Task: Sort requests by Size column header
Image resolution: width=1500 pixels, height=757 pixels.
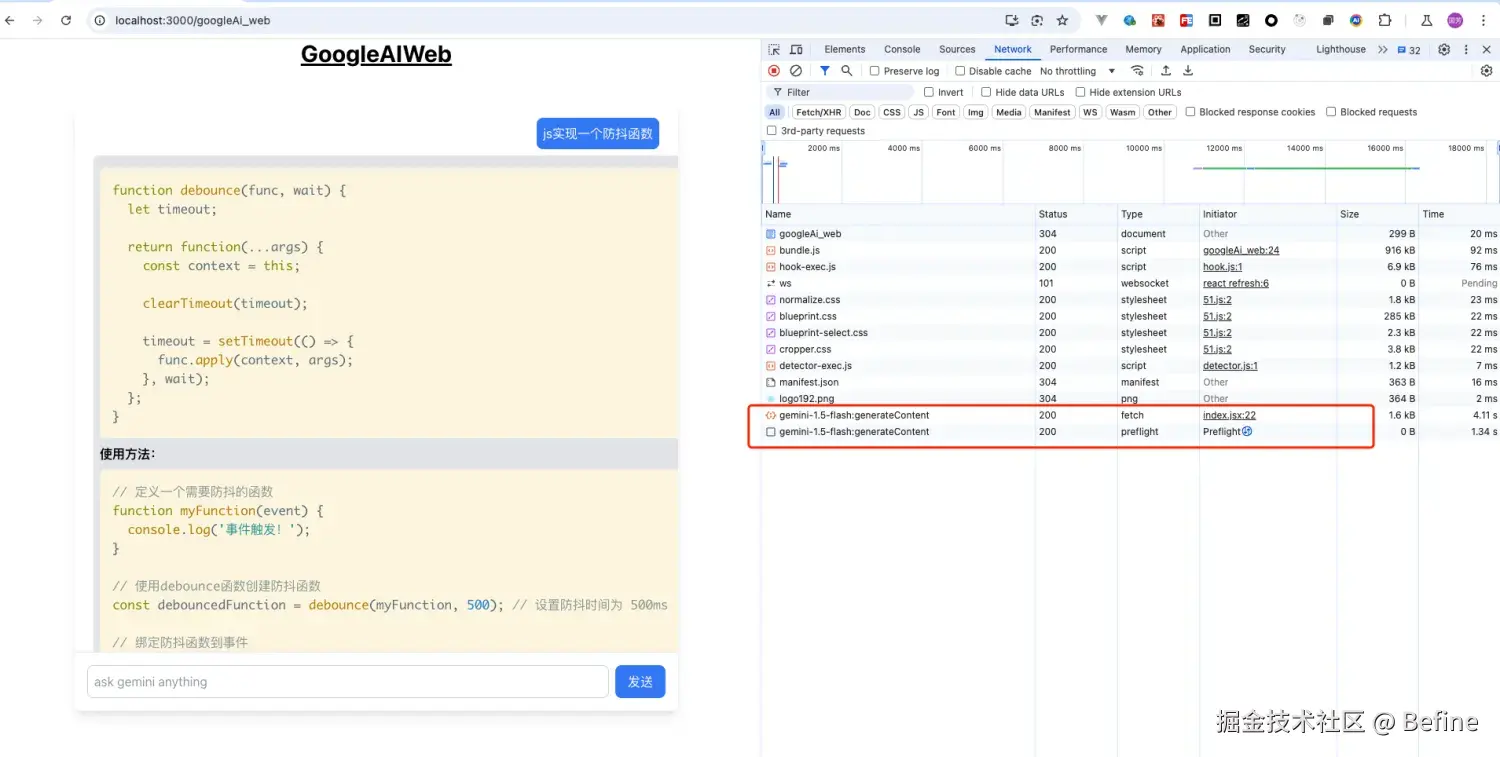Action: tap(1377, 214)
